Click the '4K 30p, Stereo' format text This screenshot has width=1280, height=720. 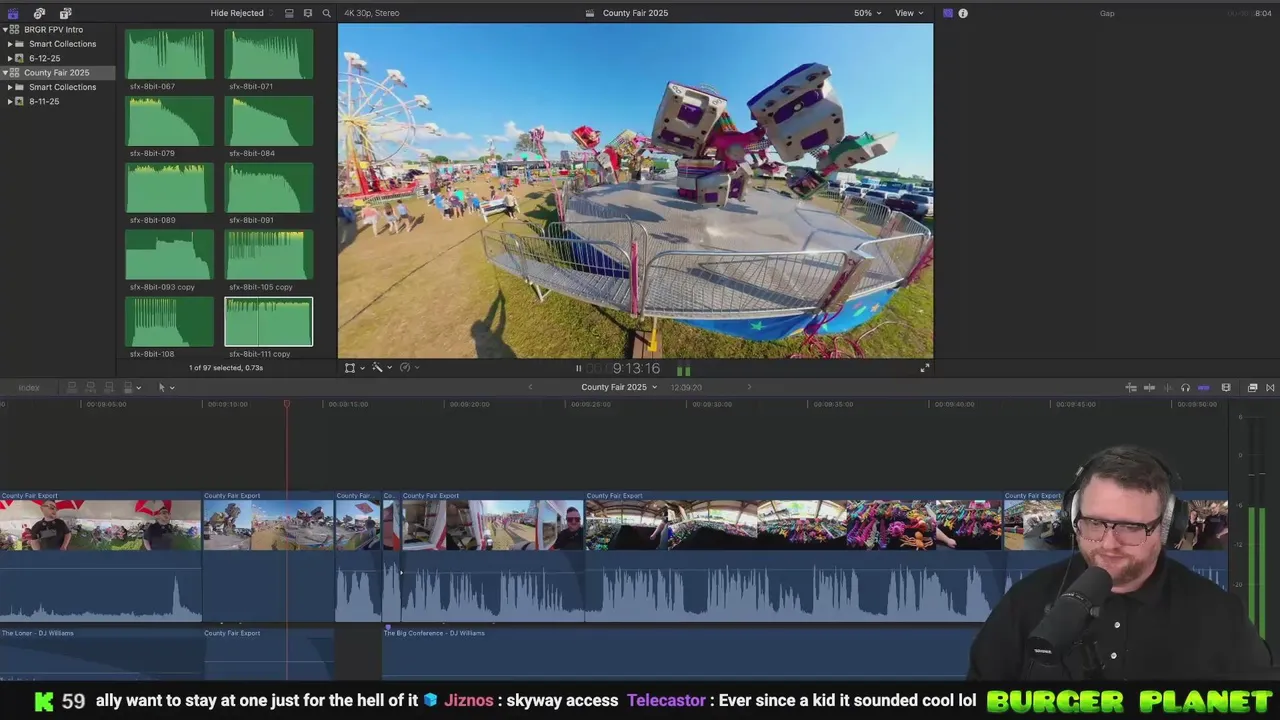point(372,13)
